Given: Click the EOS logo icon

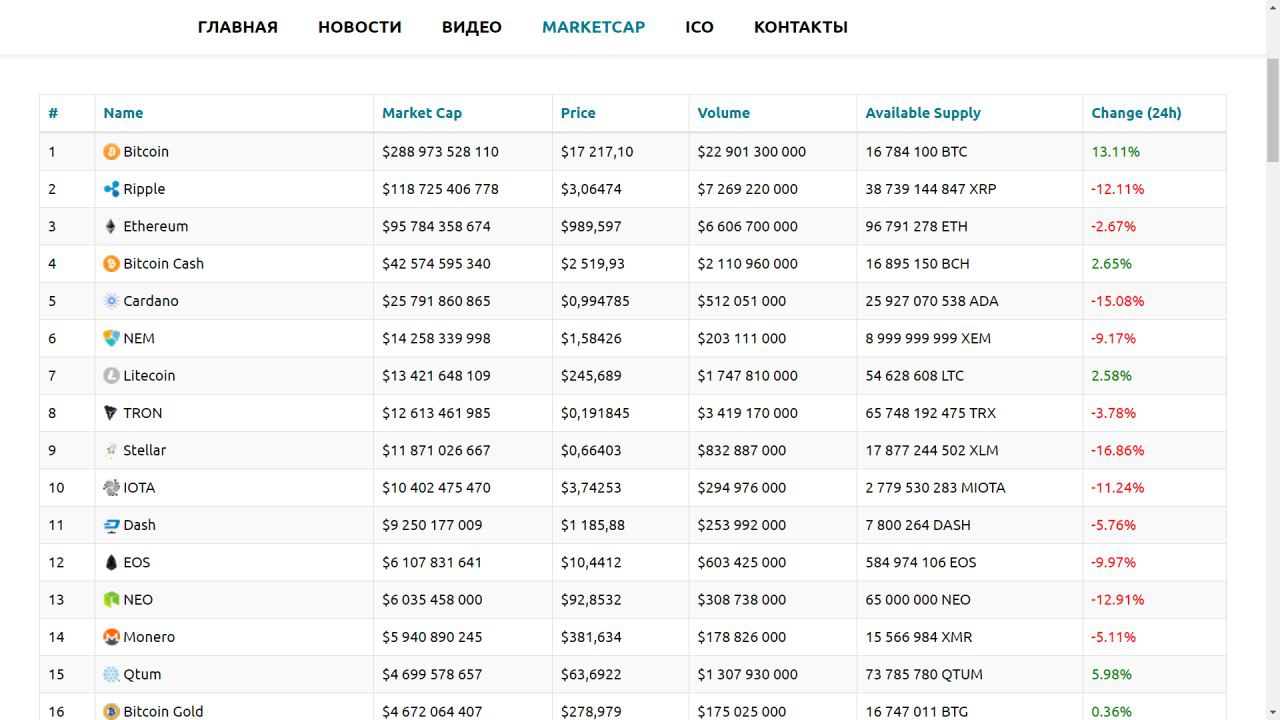Looking at the screenshot, I should pyautogui.click(x=111, y=562).
